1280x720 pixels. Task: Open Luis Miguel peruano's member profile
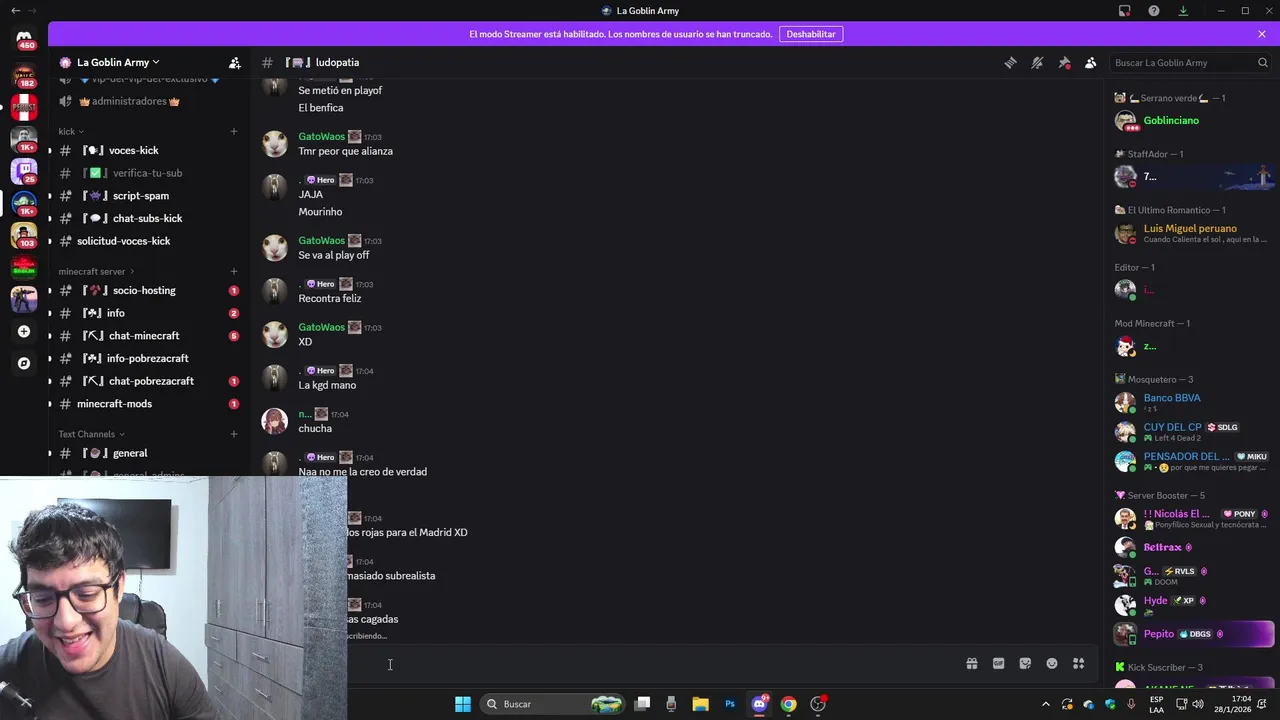click(x=1193, y=233)
